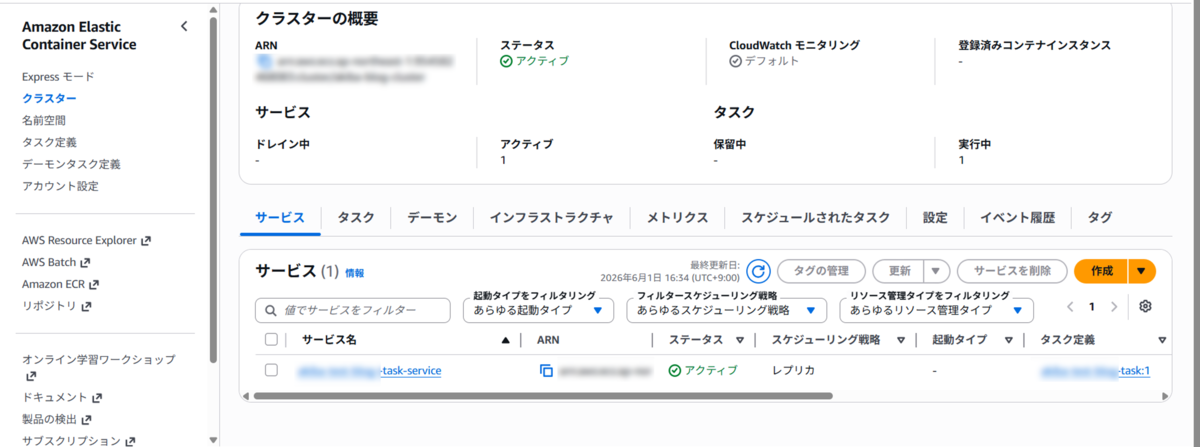Click the レプリカ scheduling strategy cell
The width and height of the screenshot is (1200, 447).
pos(794,371)
